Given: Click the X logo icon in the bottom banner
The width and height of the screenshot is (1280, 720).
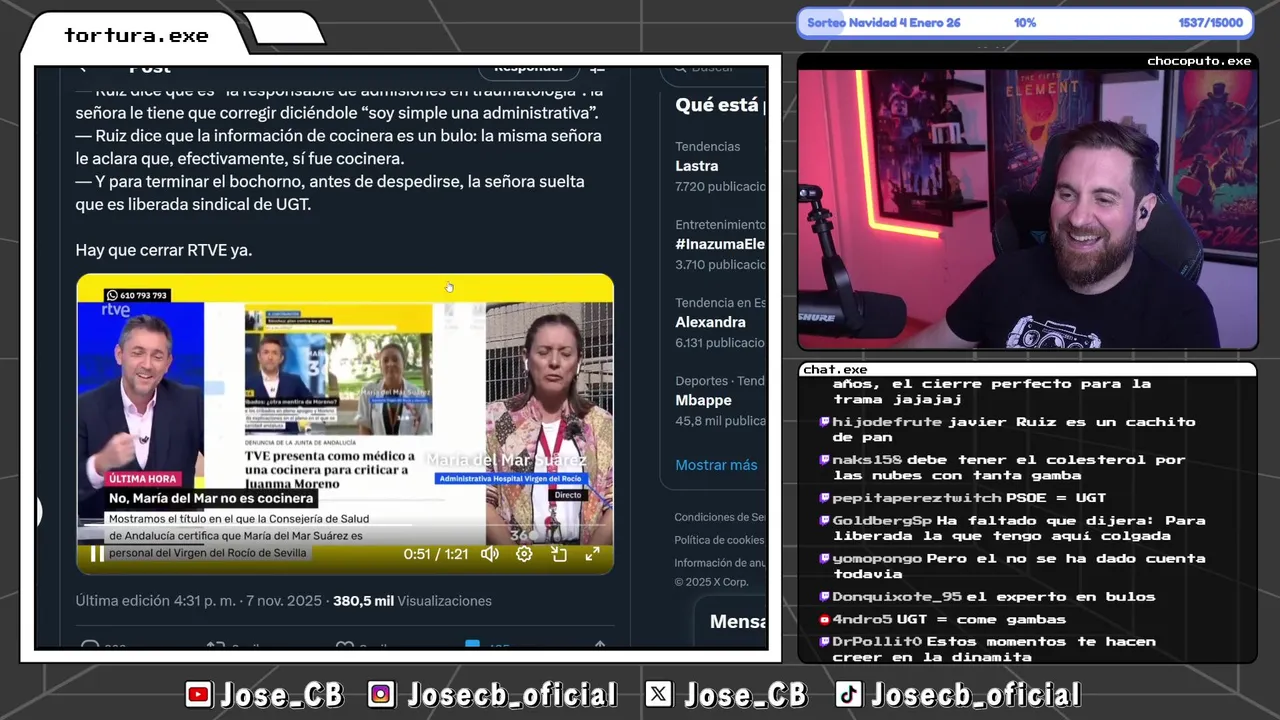Looking at the screenshot, I should point(659,695).
